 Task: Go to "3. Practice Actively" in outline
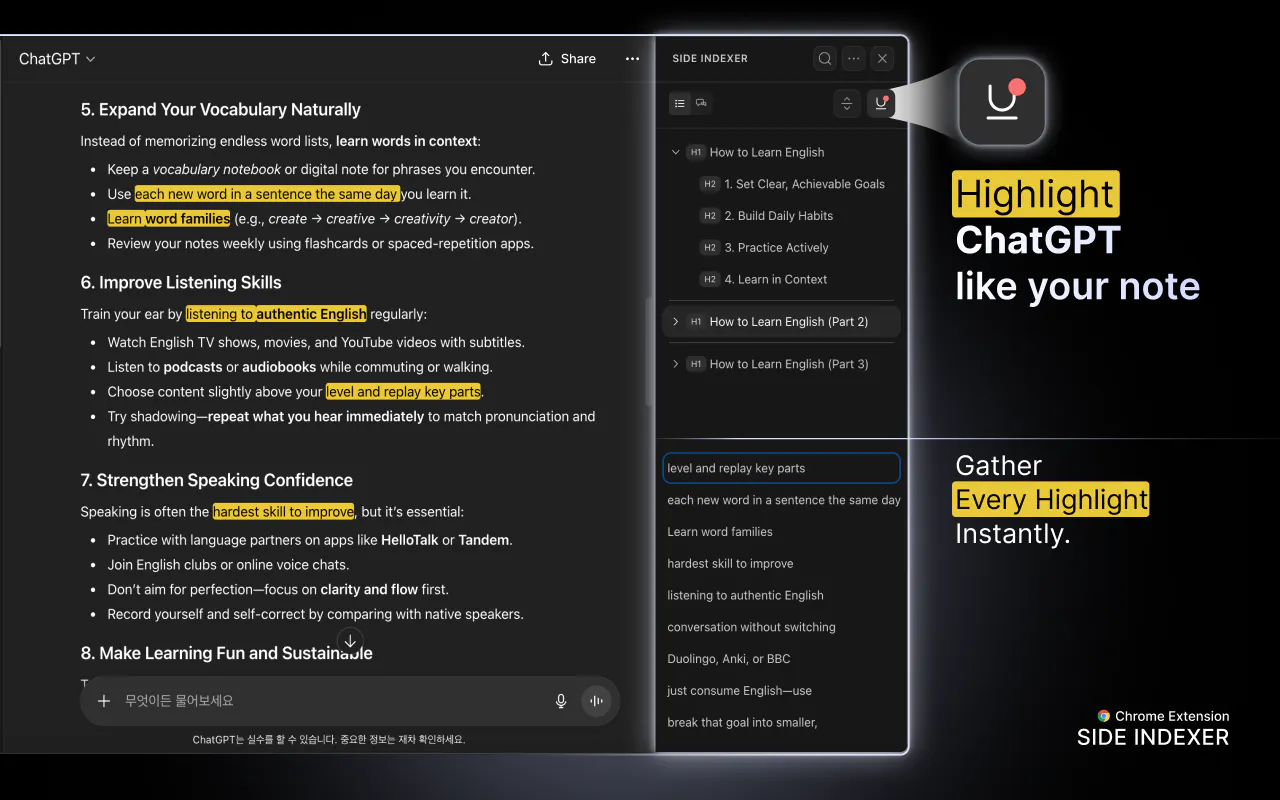776,248
